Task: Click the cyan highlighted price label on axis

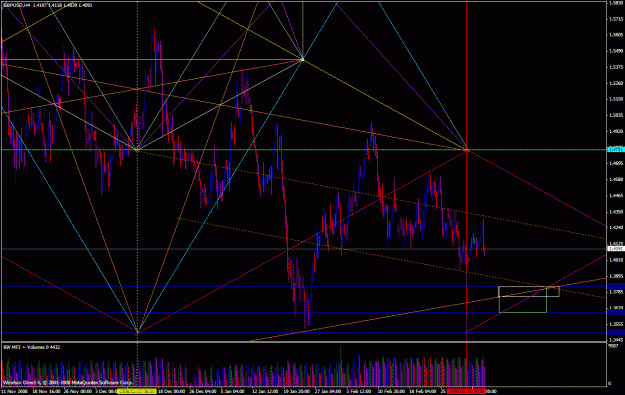Action: (x=615, y=149)
